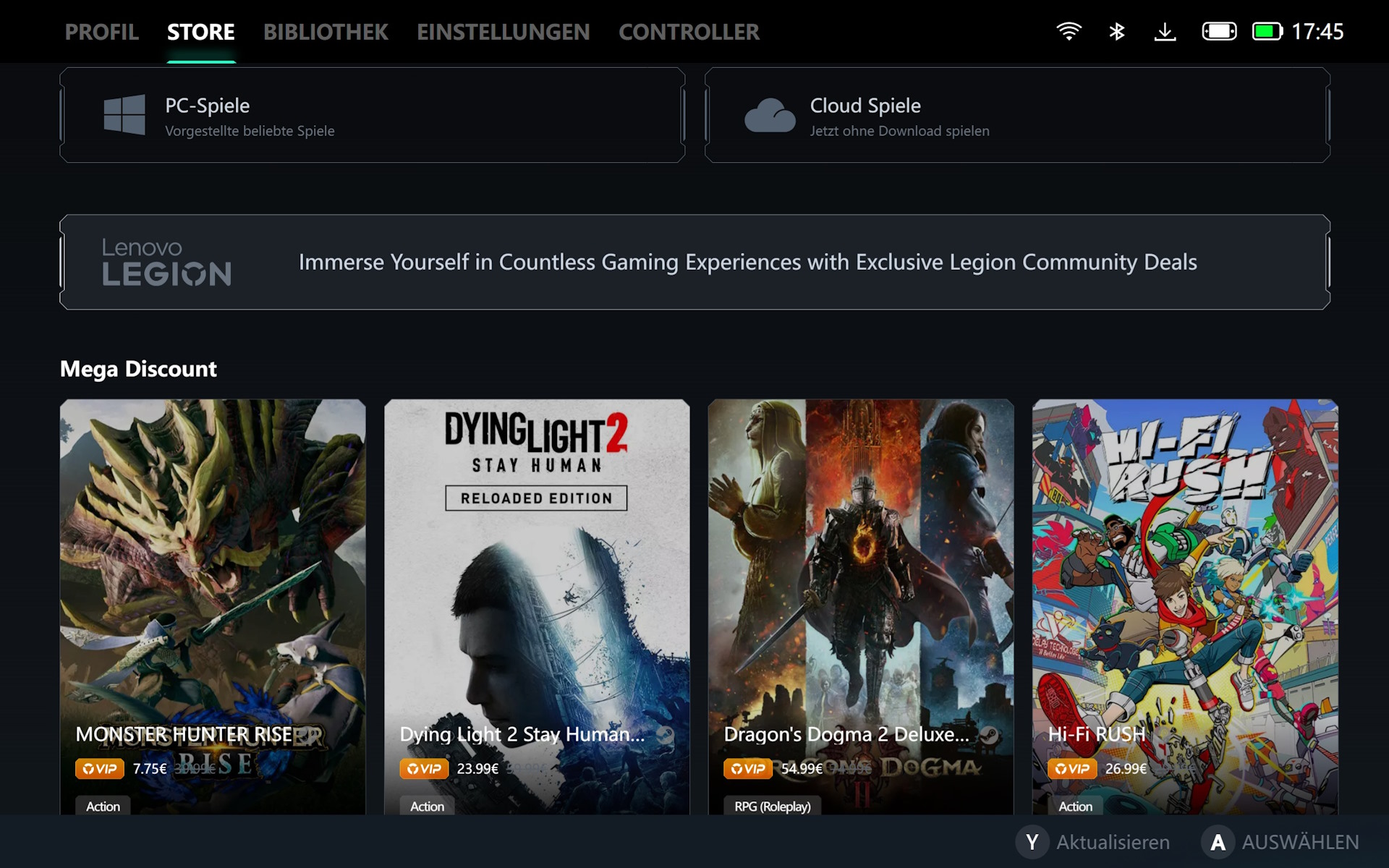Click the Lenovo Legion logo

[x=166, y=262]
